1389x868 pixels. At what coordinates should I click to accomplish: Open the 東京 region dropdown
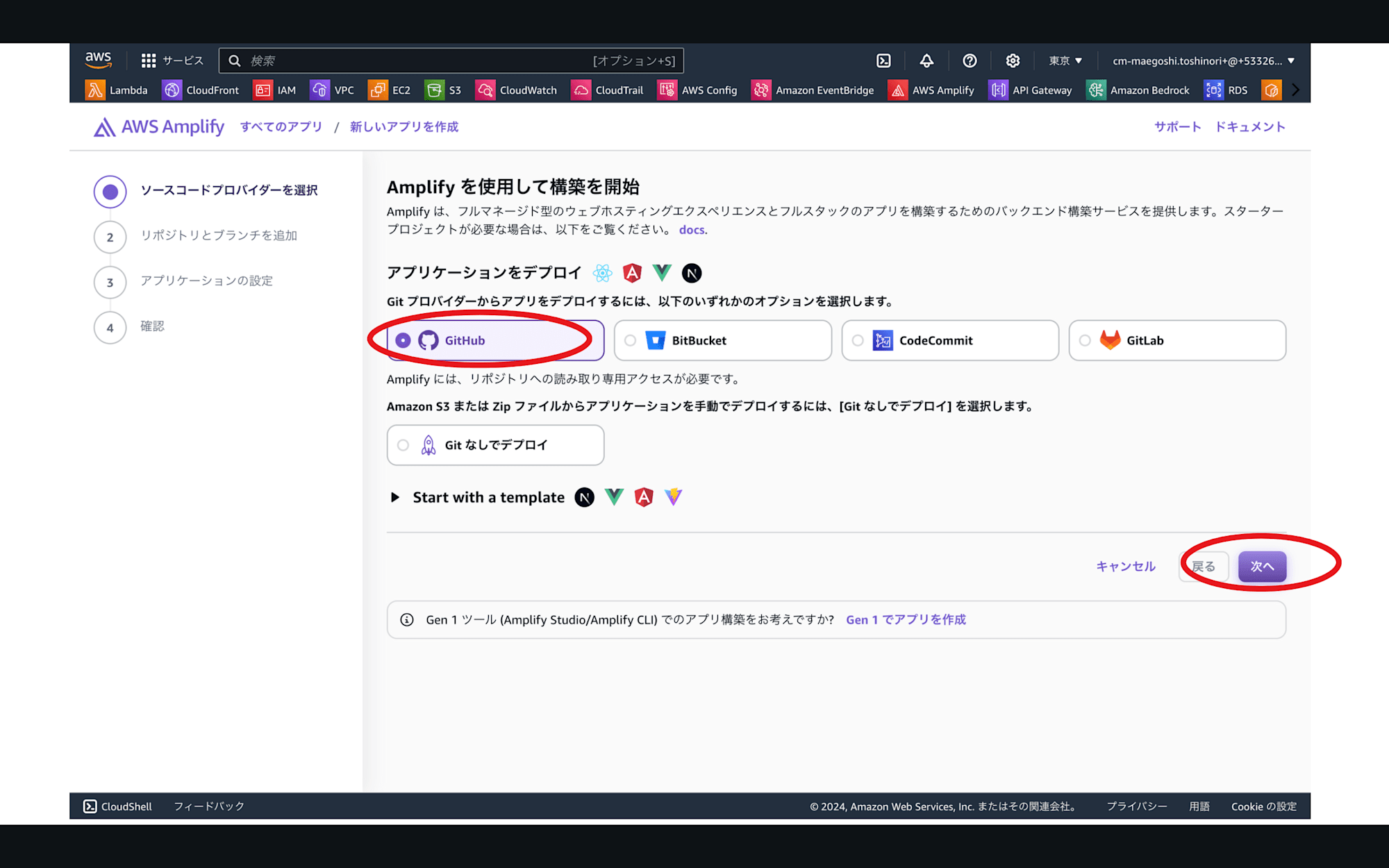(1065, 60)
